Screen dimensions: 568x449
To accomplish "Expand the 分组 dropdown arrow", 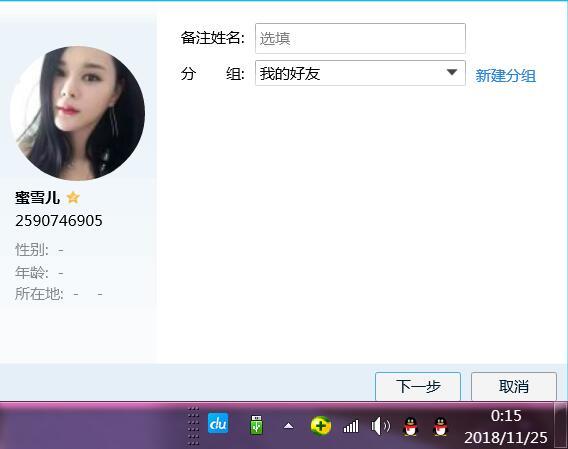I will (x=452, y=72).
